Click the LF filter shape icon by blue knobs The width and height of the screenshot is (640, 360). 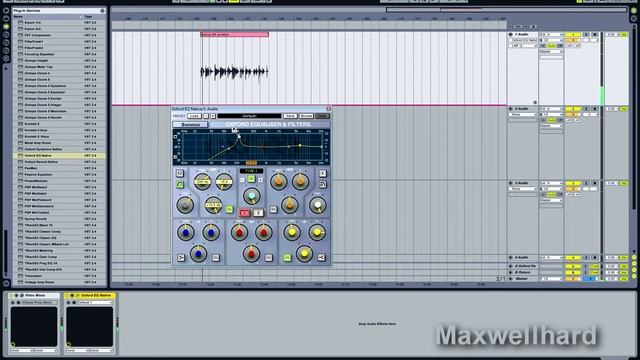coord(181,258)
